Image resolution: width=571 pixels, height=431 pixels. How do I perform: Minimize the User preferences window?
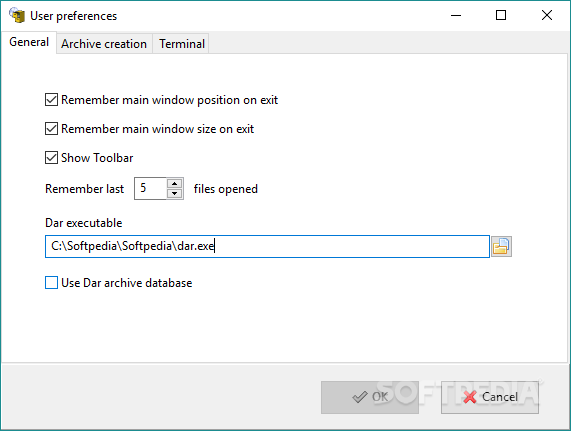pyautogui.click(x=456, y=15)
